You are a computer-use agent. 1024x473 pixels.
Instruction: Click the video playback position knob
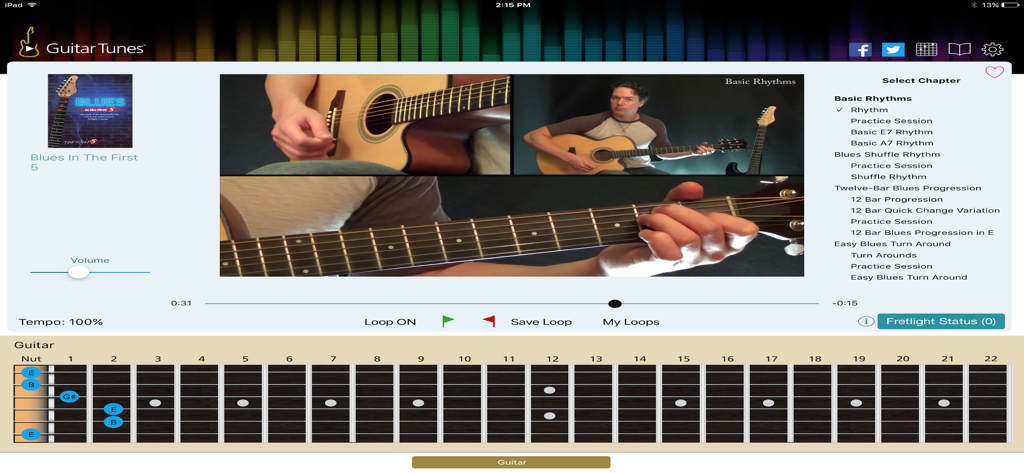pyautogui.click(x=615, y=303)
